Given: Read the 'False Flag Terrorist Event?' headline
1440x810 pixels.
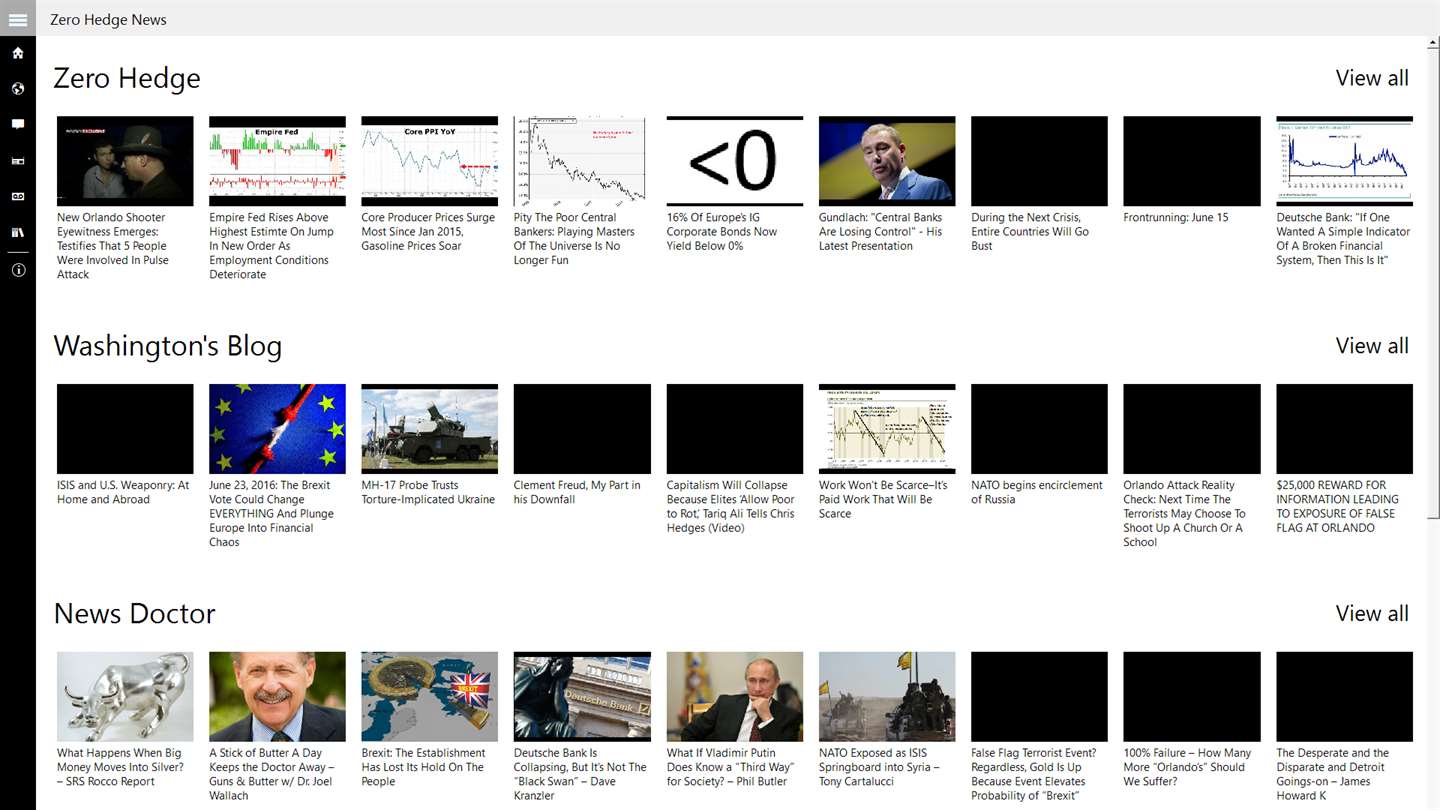Looking at the screenshot, I should (x=1033, y=775).
